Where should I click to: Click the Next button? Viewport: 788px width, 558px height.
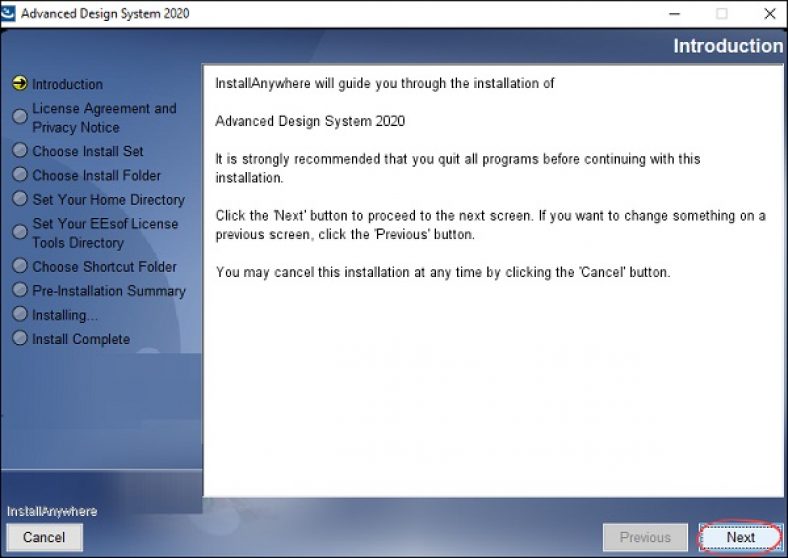point(740,537)
